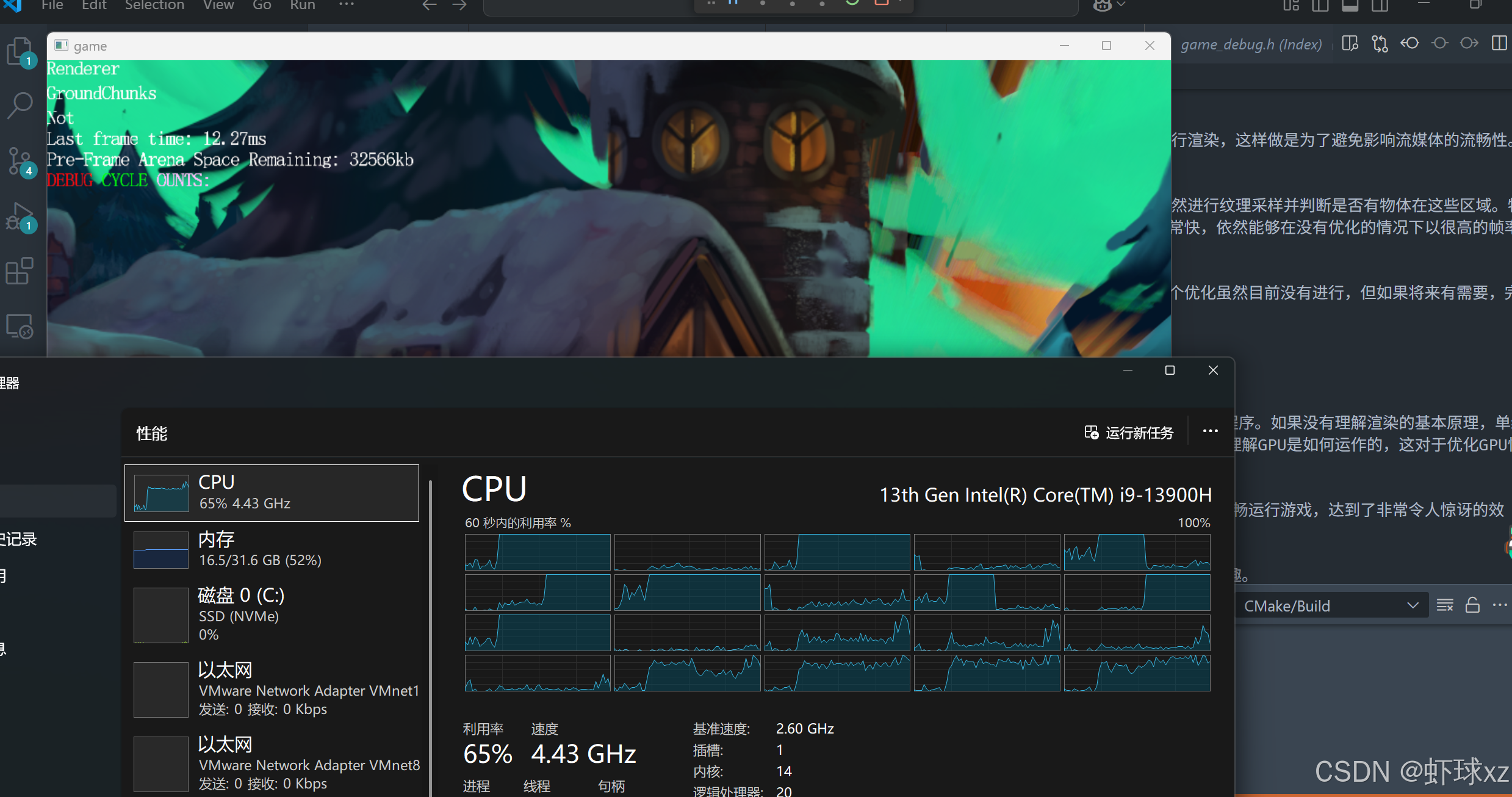Image resolution: width=1512 pixels, height=797 pixels.
Task: Open the Search view in activity bar
Action: (x=20, y=105)
